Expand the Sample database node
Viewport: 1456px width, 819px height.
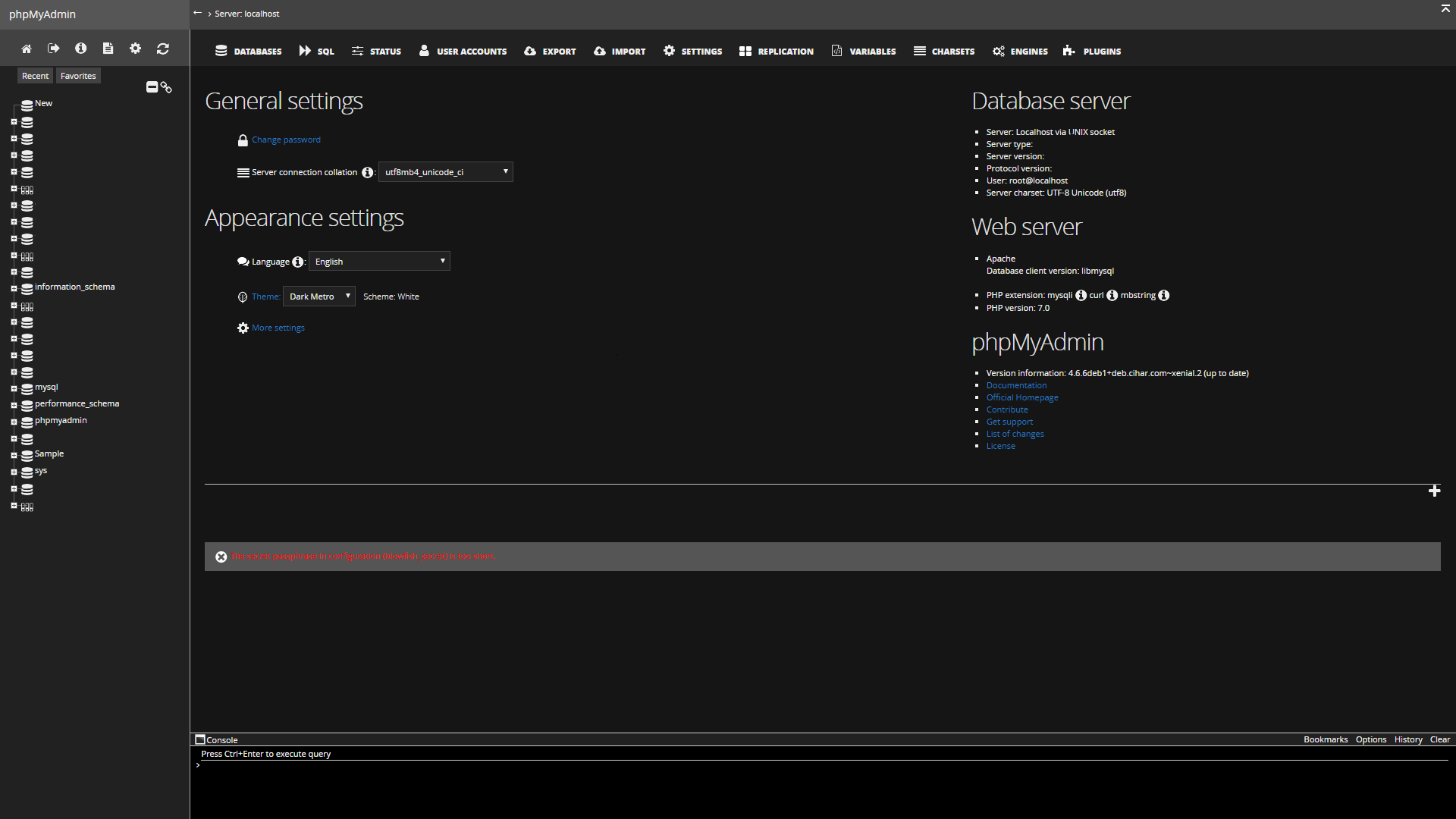pyautogui.click(x=14, y=455)
